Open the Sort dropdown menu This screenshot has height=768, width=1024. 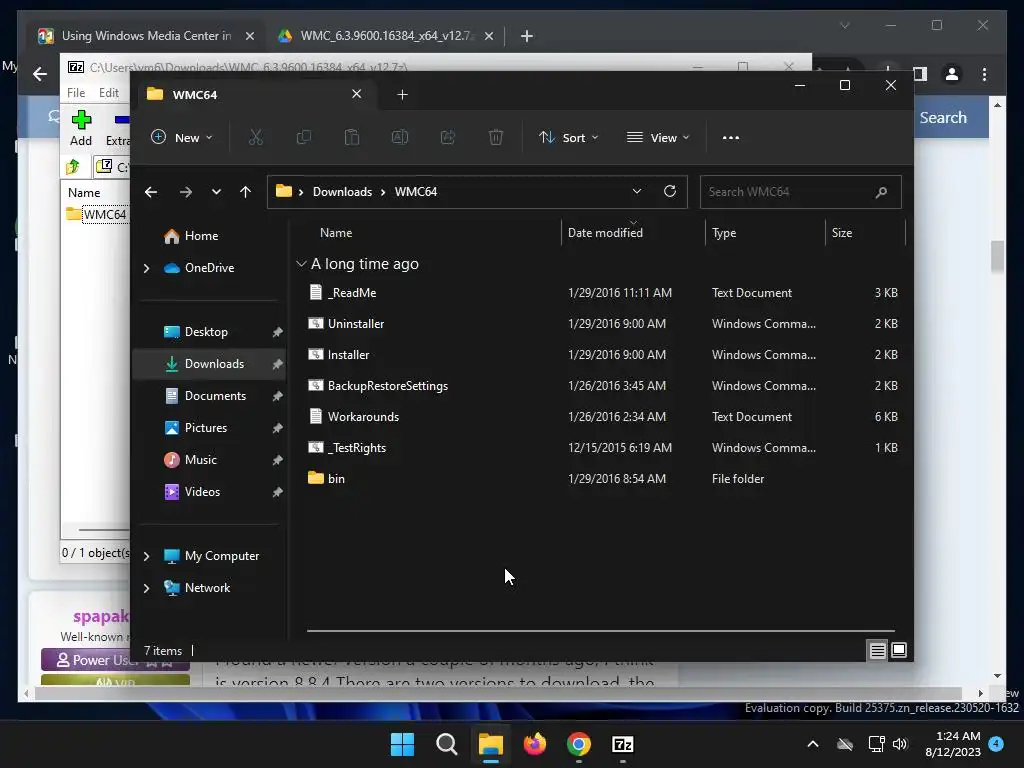click(x=568, y=138)
